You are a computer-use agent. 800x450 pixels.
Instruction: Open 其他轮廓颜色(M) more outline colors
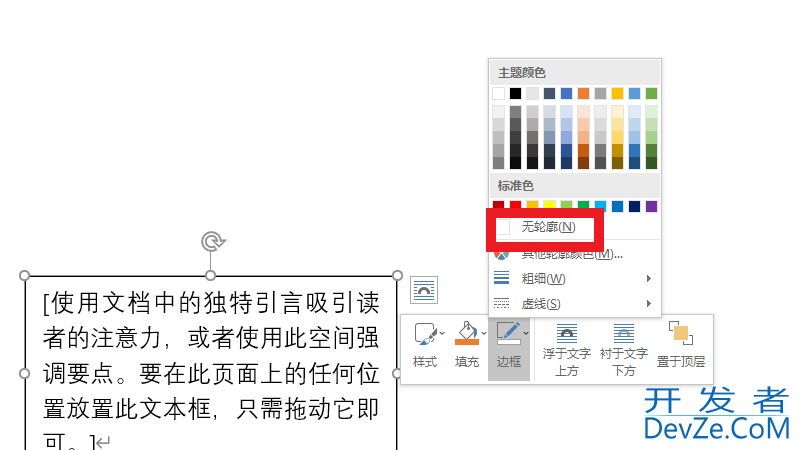(574, 254)
